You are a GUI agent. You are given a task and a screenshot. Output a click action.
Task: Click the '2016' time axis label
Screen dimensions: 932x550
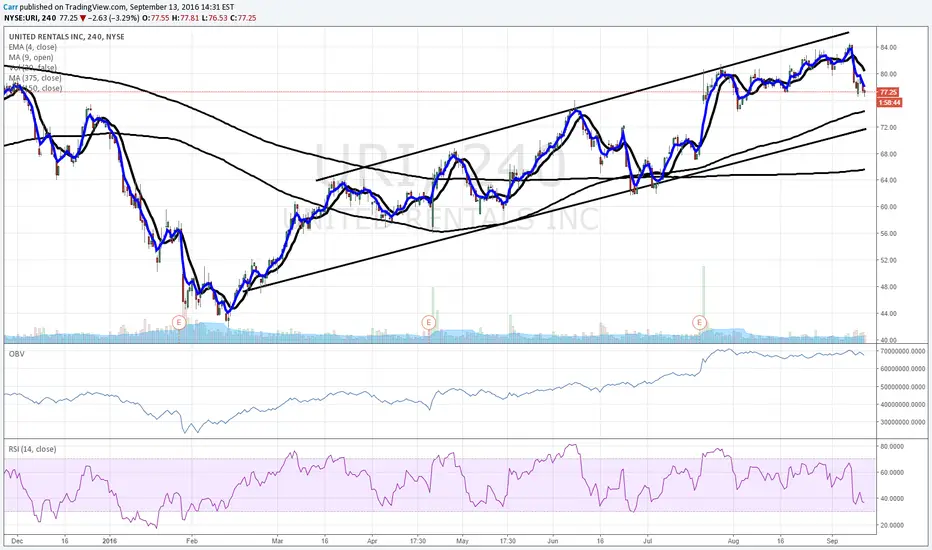(x=109, y=542)
